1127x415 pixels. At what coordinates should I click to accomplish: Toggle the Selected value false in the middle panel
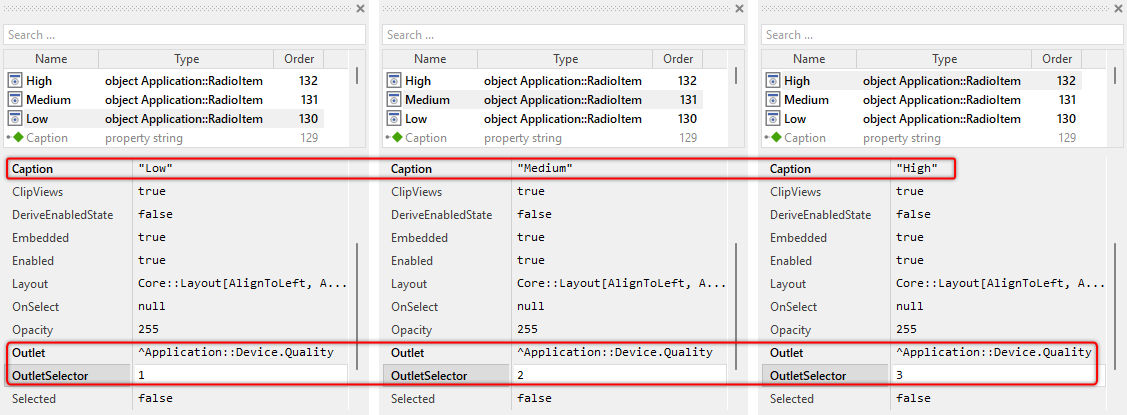534,399
